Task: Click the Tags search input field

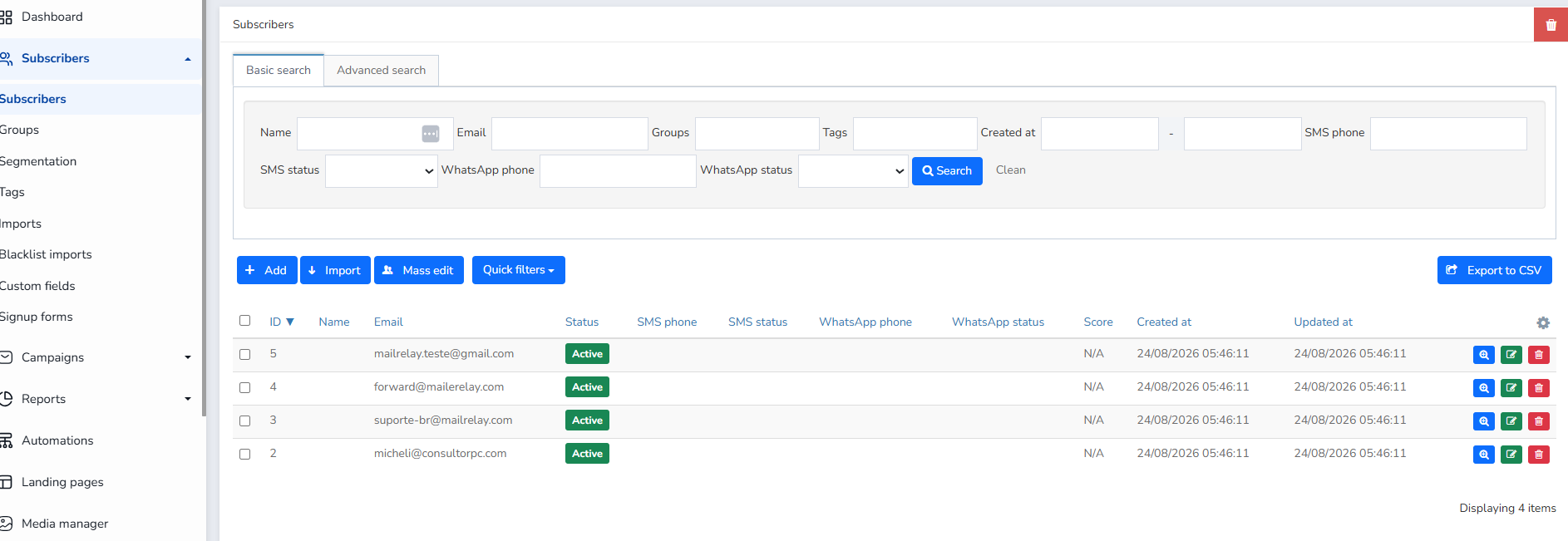Action: 915,134
